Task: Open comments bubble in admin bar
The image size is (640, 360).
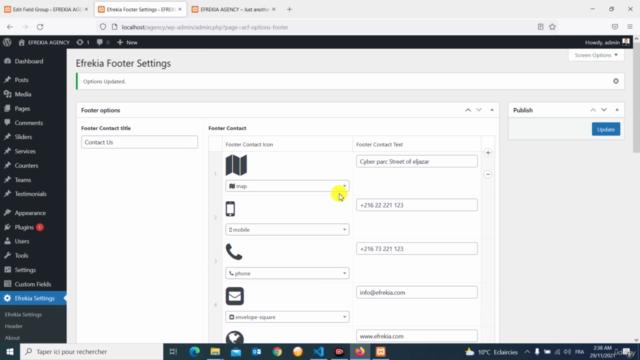Action: coord(103,42)
